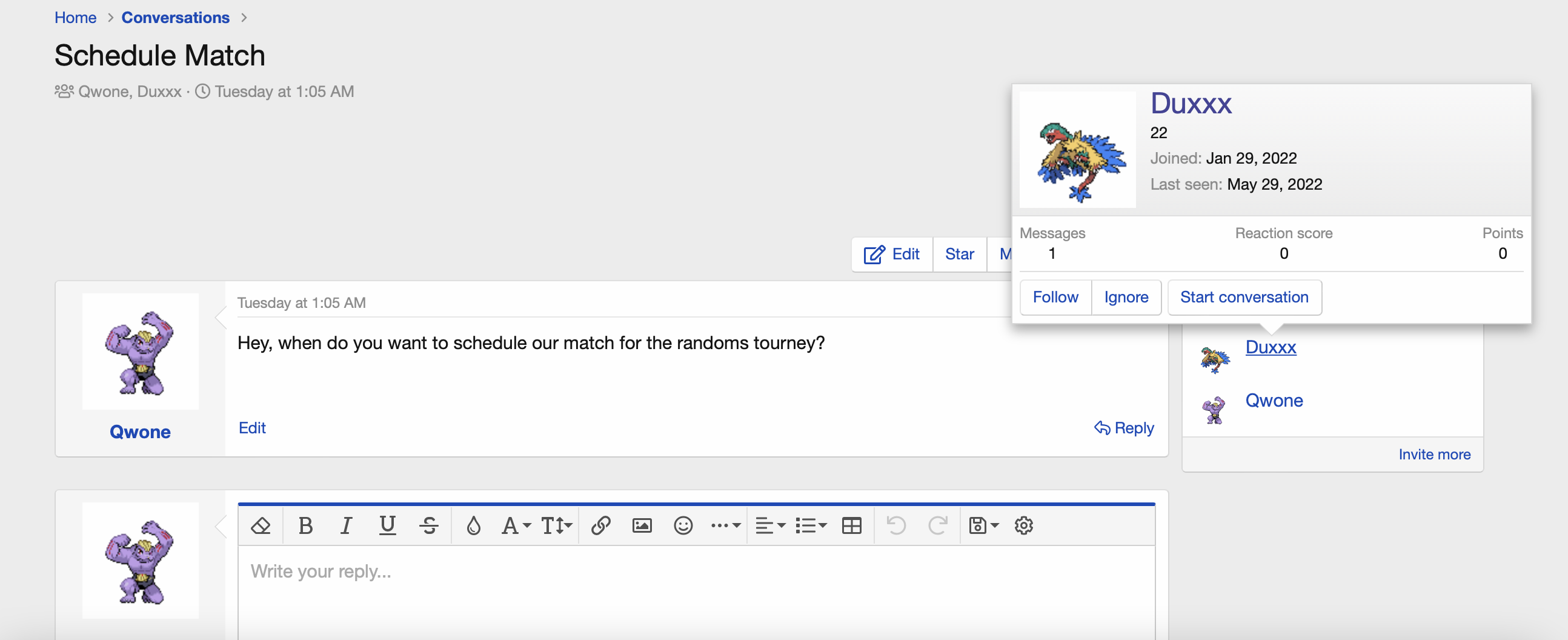Image resolution: width=1568 pixels, height=640 pixels.
Task: Toggle underline formatting button
Action: [x=387, y=525]
